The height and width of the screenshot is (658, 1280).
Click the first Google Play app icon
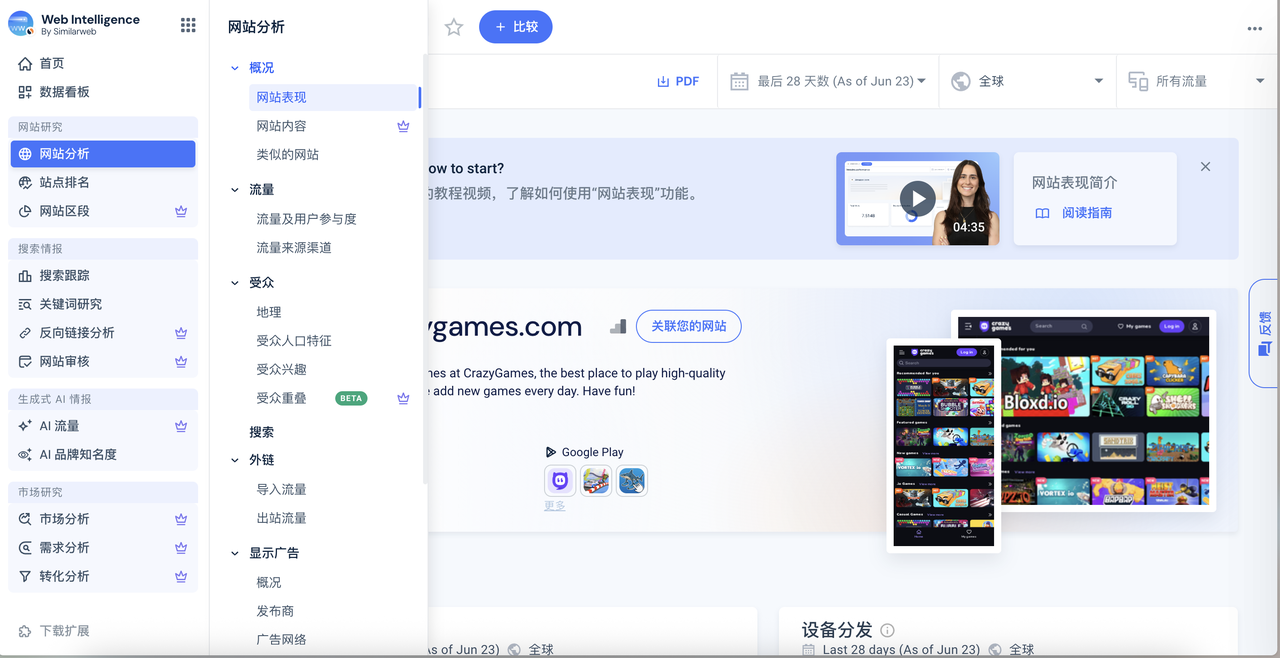click(560, 481)
